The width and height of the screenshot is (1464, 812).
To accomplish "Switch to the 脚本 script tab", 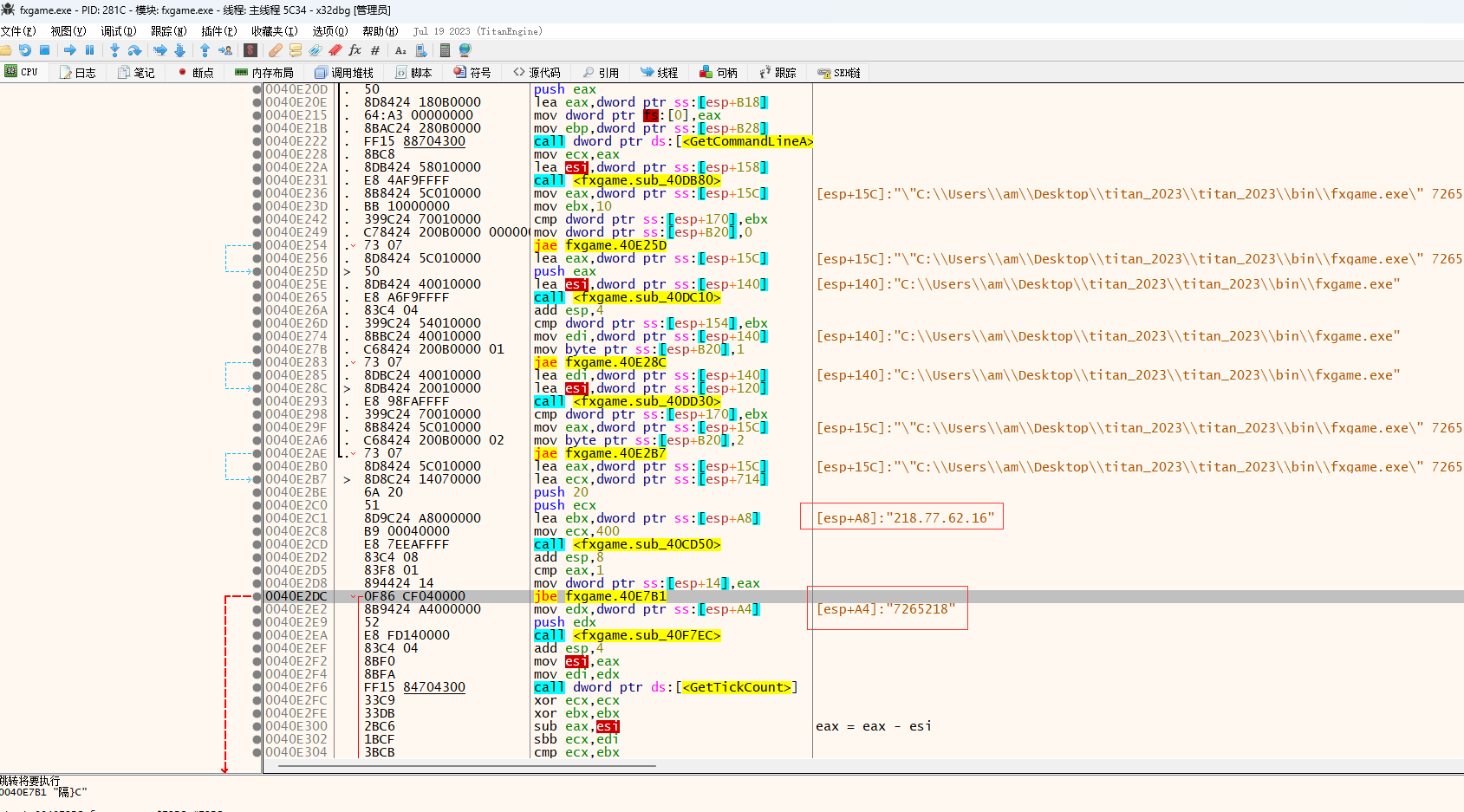I will coord(413,73).
